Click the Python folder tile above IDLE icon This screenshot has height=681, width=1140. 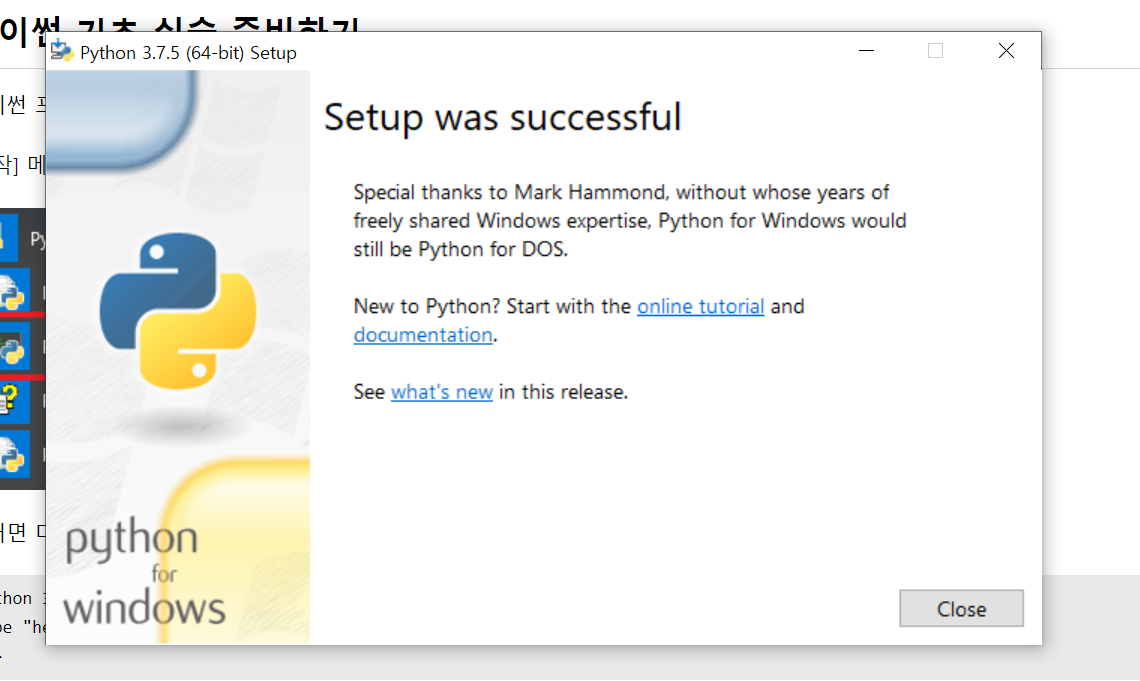point(9,237)
